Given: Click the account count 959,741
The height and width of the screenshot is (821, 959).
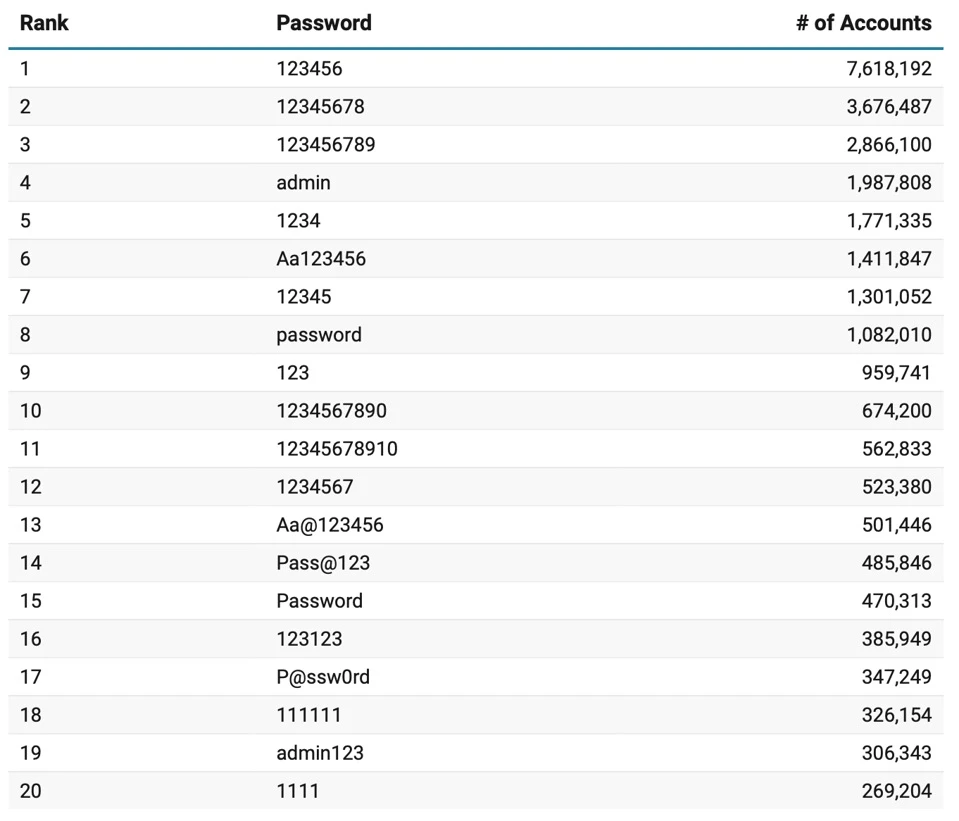Looking at the screenshot, I should click(896, 373).
